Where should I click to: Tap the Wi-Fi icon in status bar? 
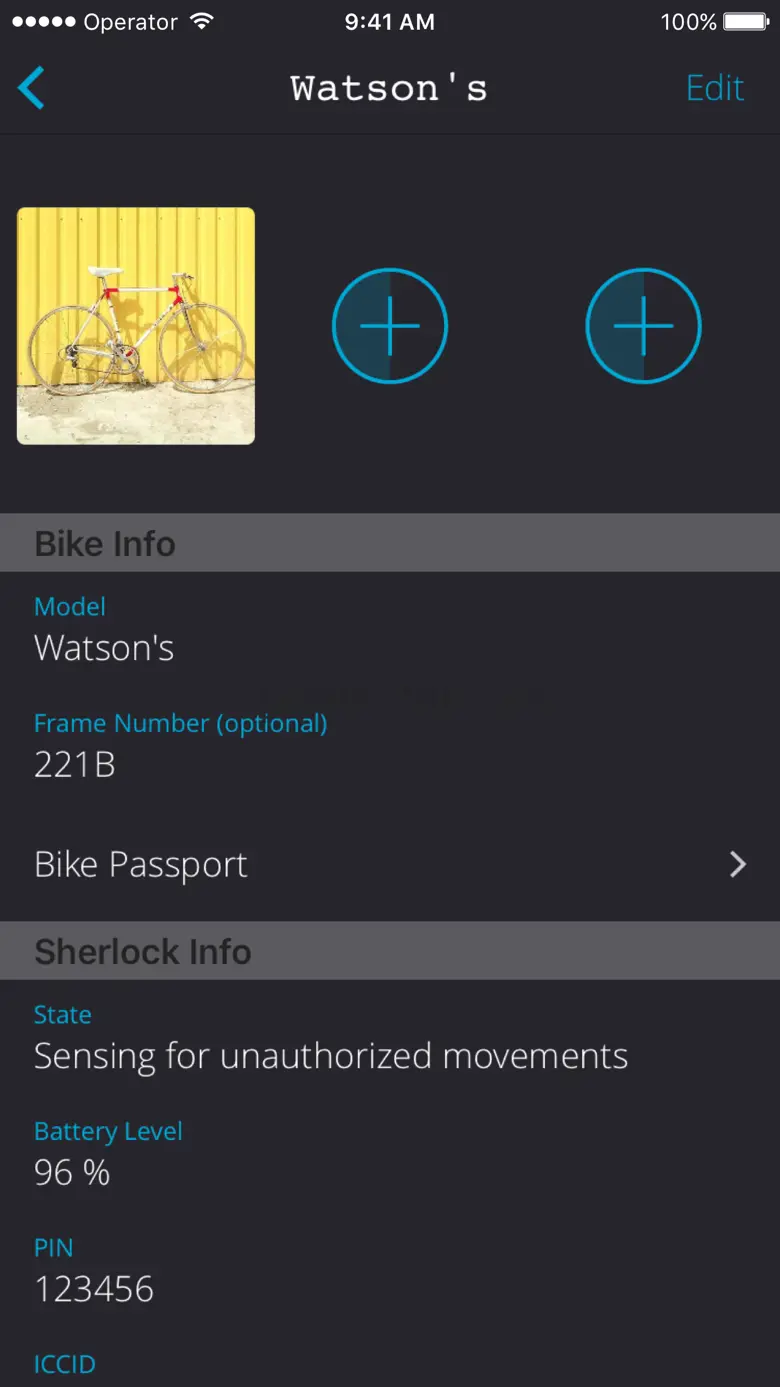(202, 22)
